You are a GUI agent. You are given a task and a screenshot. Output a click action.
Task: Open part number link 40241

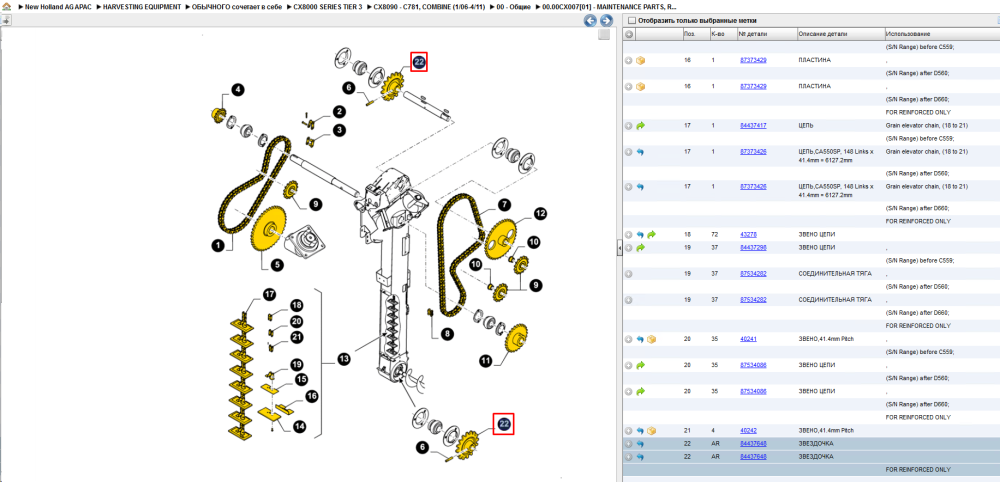748,339
